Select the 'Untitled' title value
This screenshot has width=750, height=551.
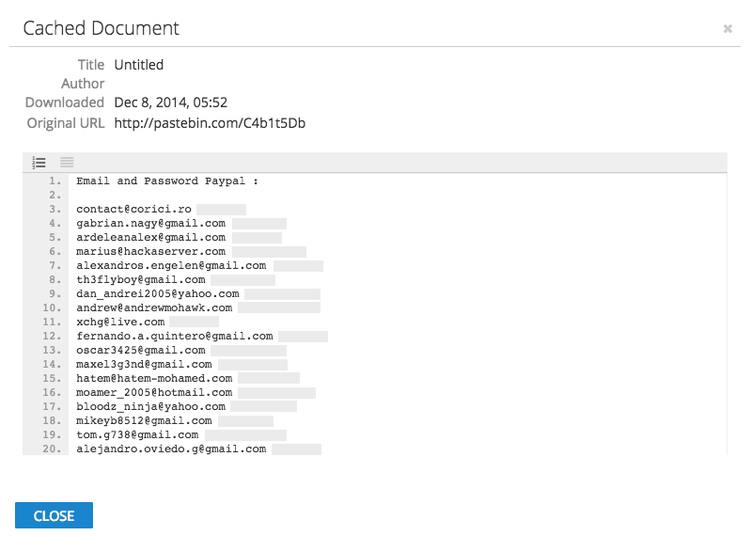tap(139, 65)
